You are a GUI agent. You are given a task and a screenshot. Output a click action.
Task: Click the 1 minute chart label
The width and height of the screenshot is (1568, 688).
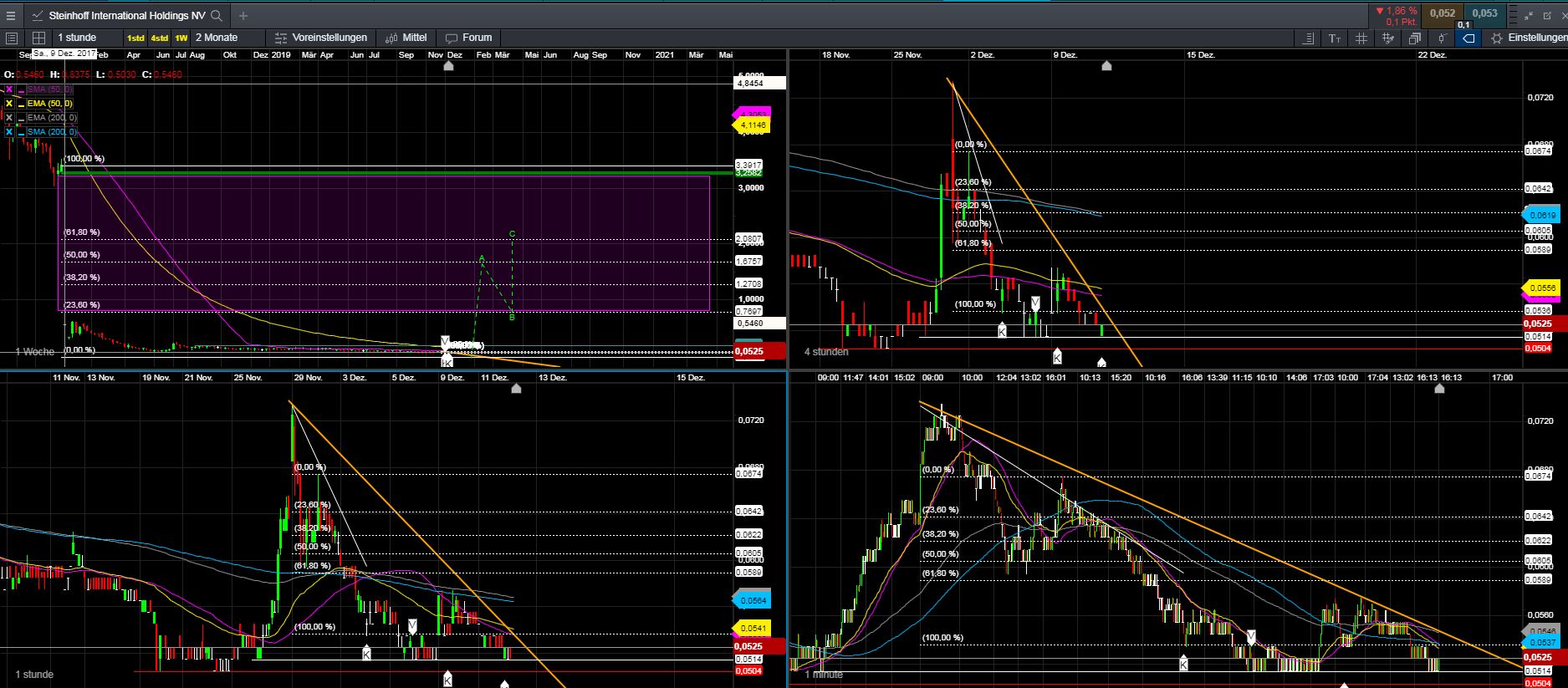tap(824, 674)
